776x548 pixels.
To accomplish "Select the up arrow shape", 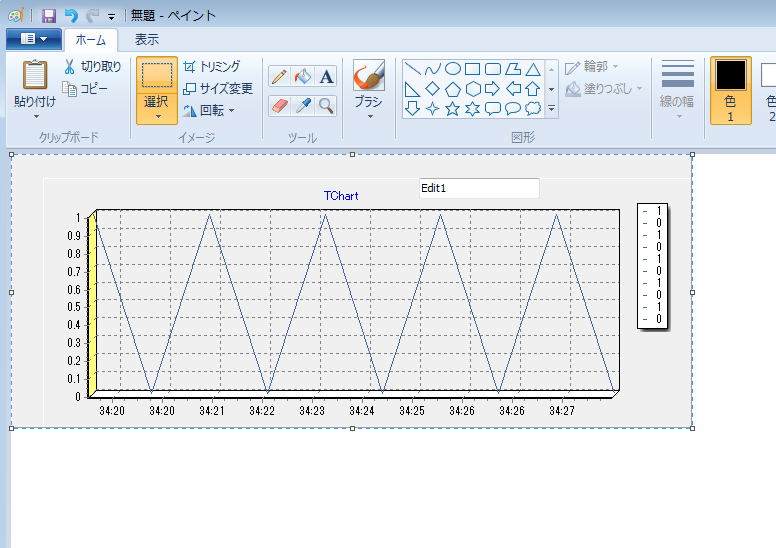I will (533, 89).
